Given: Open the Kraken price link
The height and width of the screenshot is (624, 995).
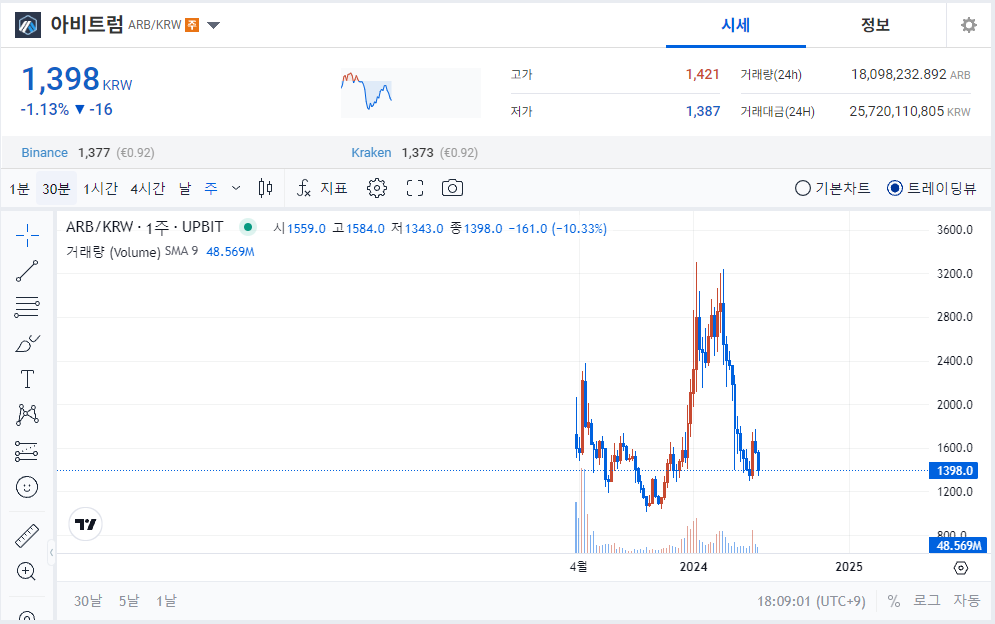Looking at the screenshot, I should pyautogui.click(x=371, y=152).
